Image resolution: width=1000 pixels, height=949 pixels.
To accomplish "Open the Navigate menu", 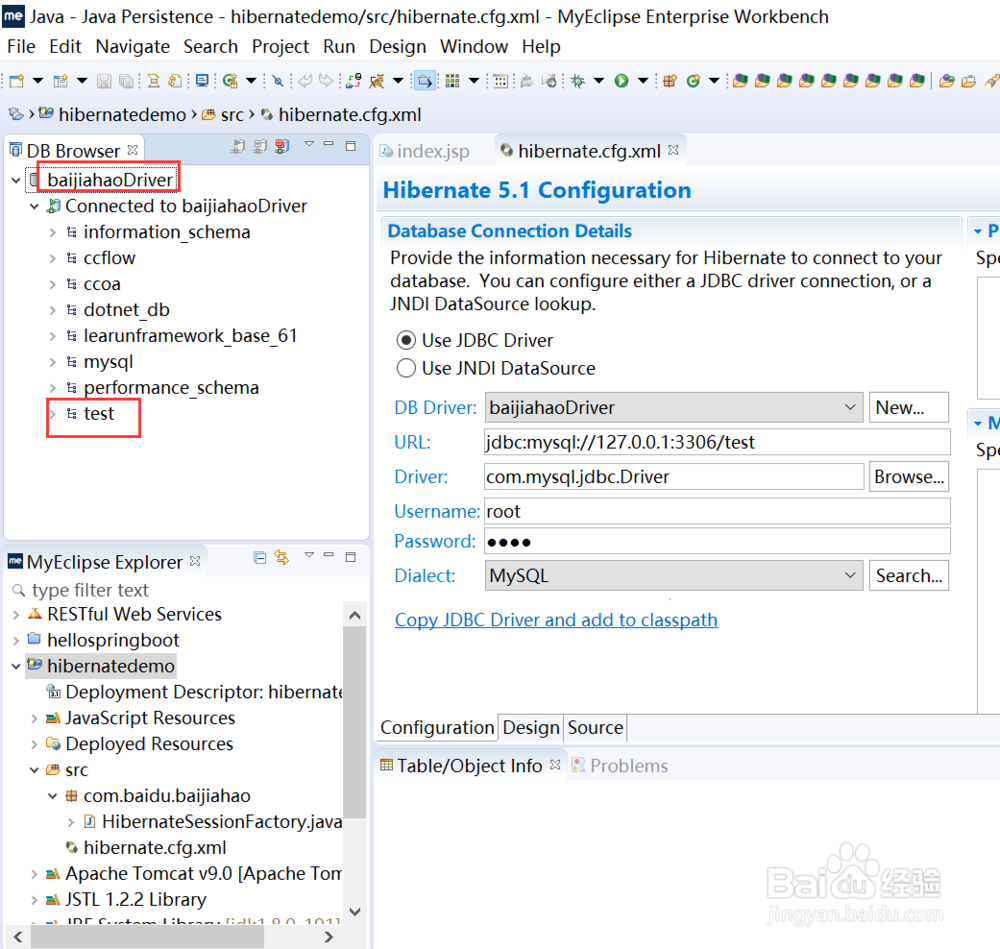I will pos(133,47).
